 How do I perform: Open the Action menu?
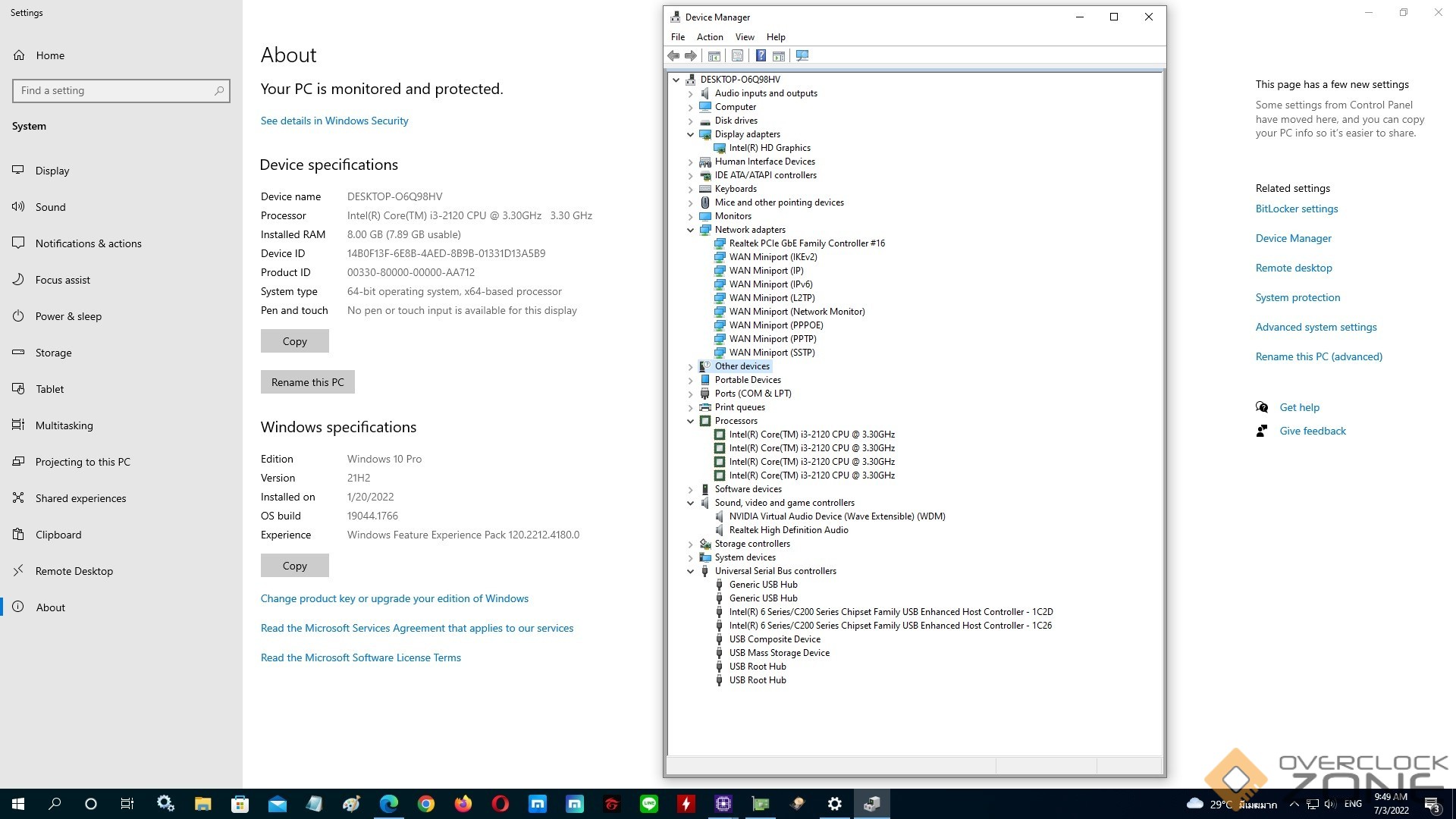point(709,36)
